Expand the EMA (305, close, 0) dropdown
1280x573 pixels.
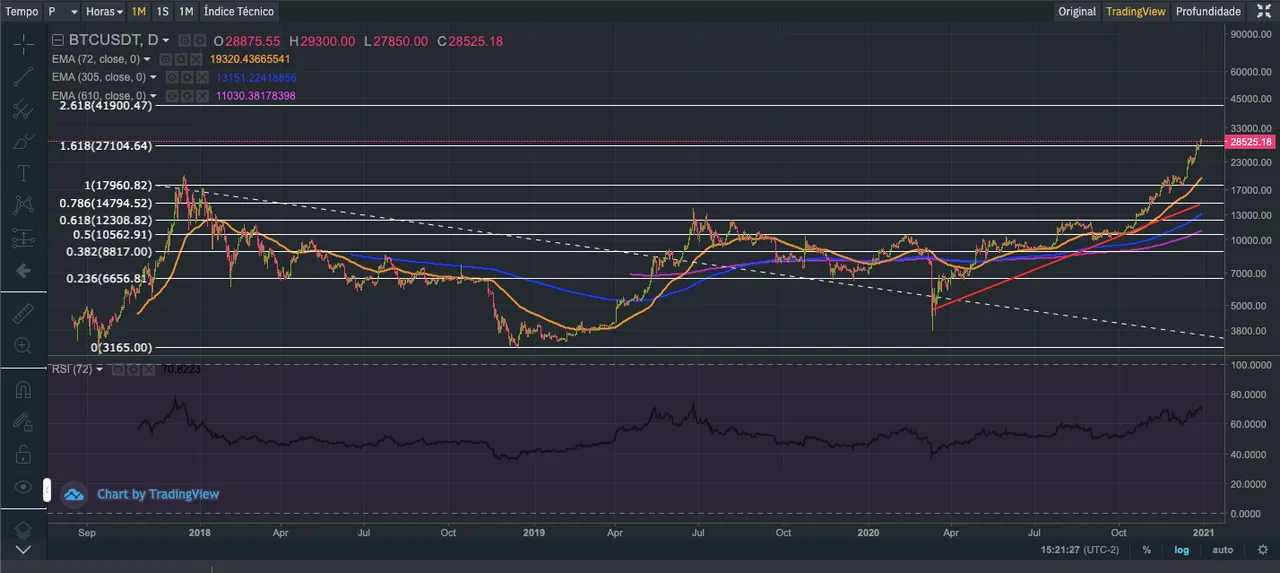(153, 77)
